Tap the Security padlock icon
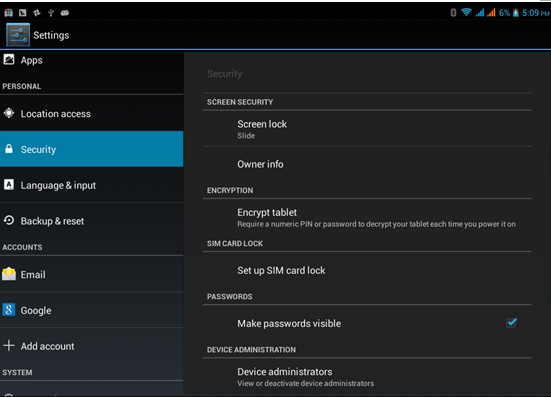The width and height of the screenshot is (551, 397). click(9, 149)
